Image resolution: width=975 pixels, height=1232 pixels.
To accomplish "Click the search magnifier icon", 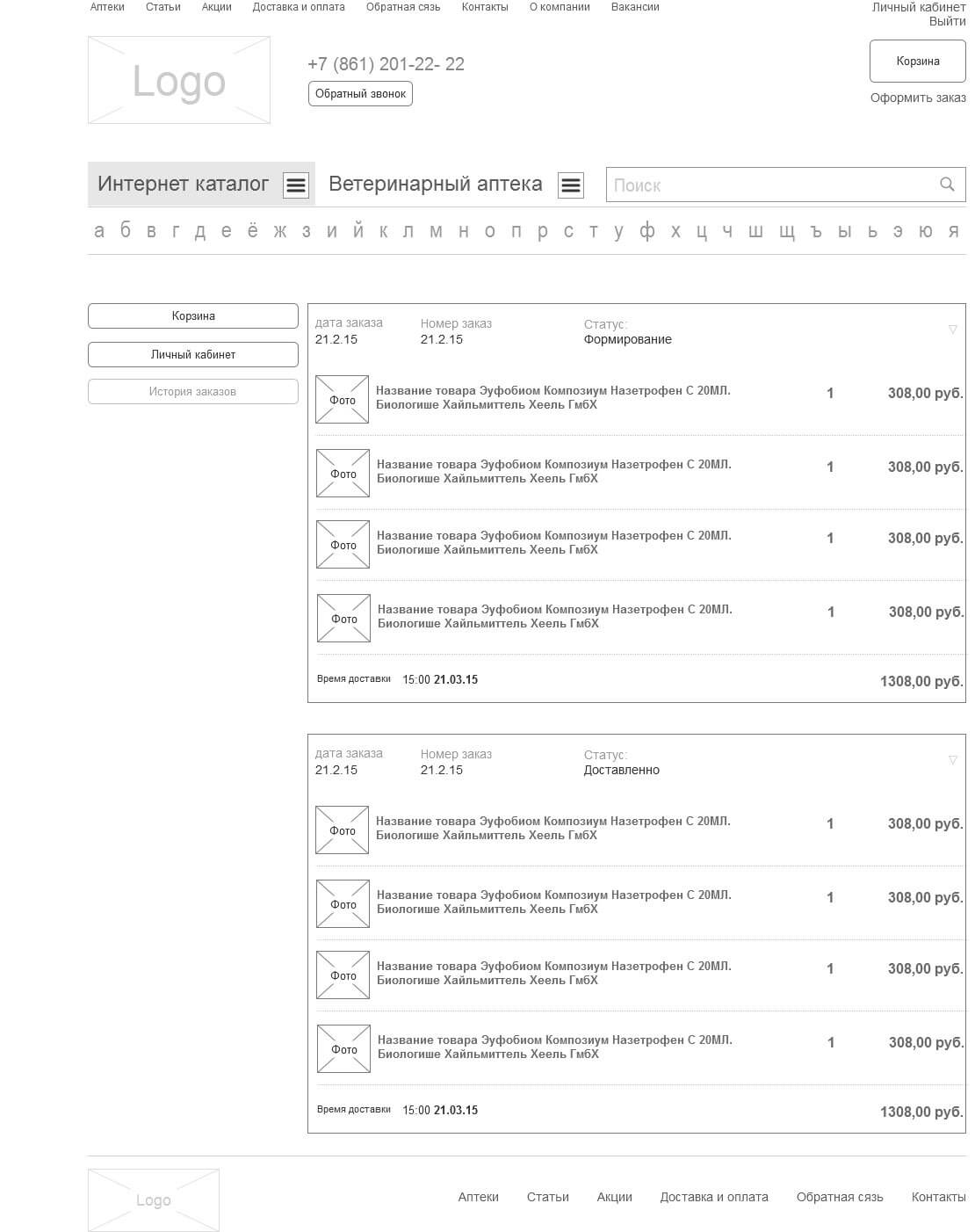I will point(947,185).
